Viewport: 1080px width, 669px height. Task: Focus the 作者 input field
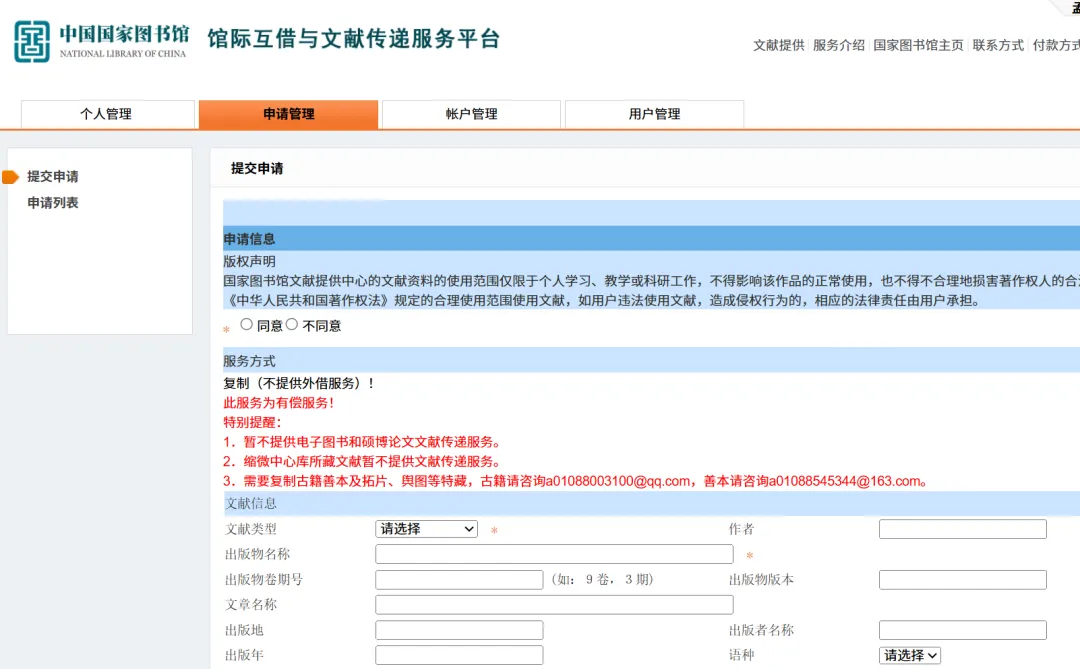pos(963,529)
